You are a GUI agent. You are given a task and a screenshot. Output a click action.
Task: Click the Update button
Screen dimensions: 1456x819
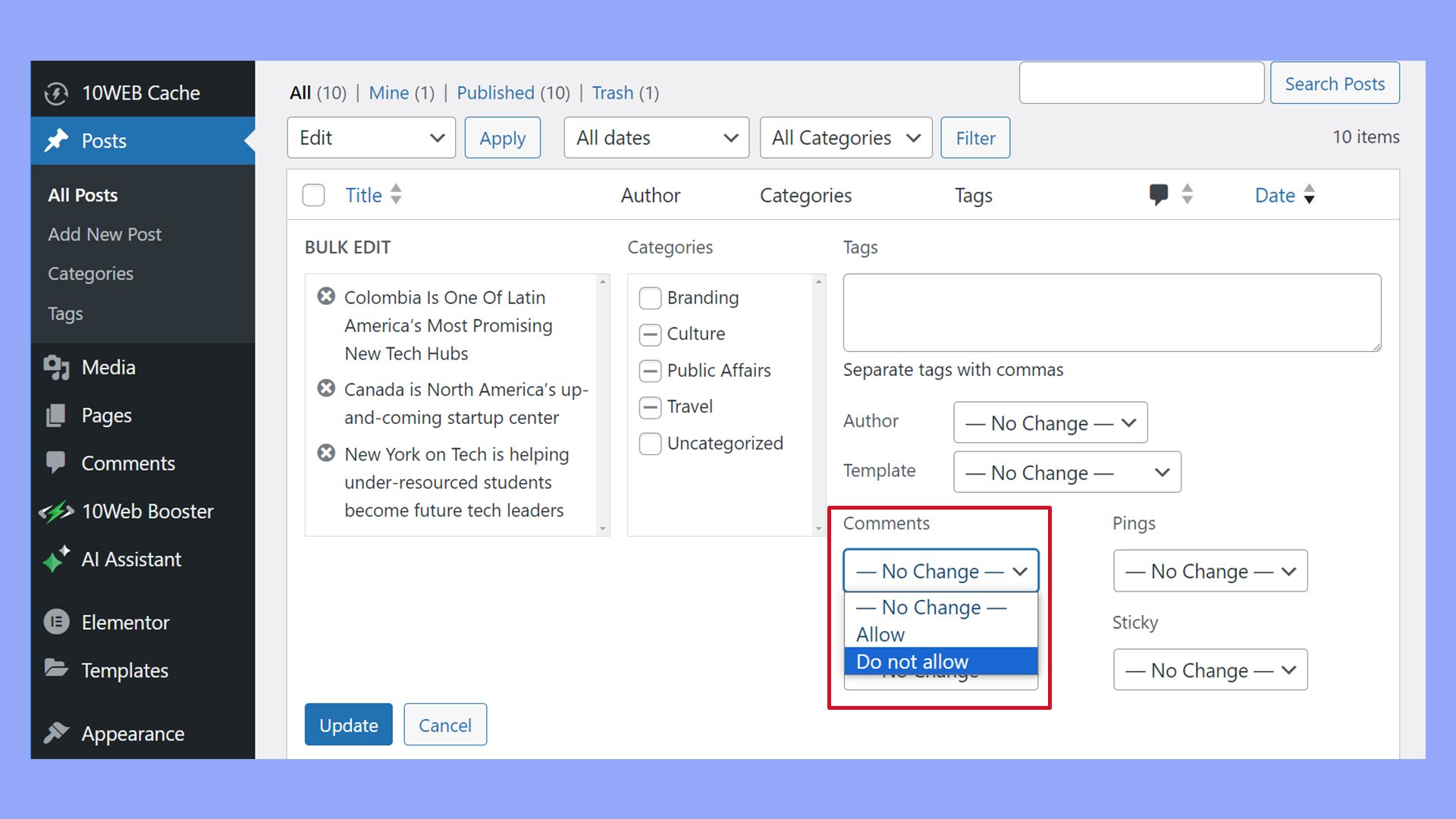click(x=348, y=725)
